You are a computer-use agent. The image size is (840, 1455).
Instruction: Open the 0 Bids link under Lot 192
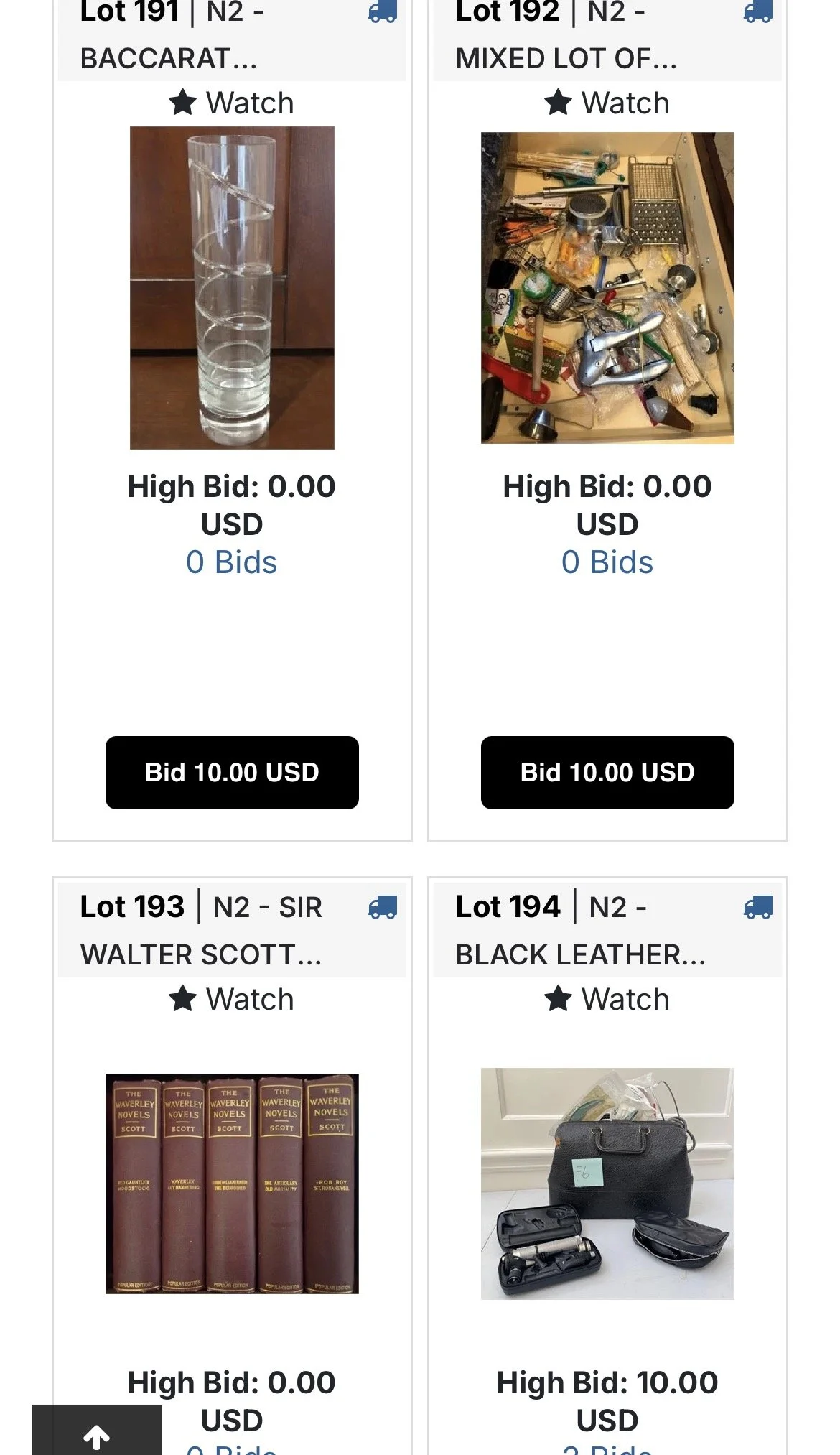pyautogui.click(x=607, y=562)
